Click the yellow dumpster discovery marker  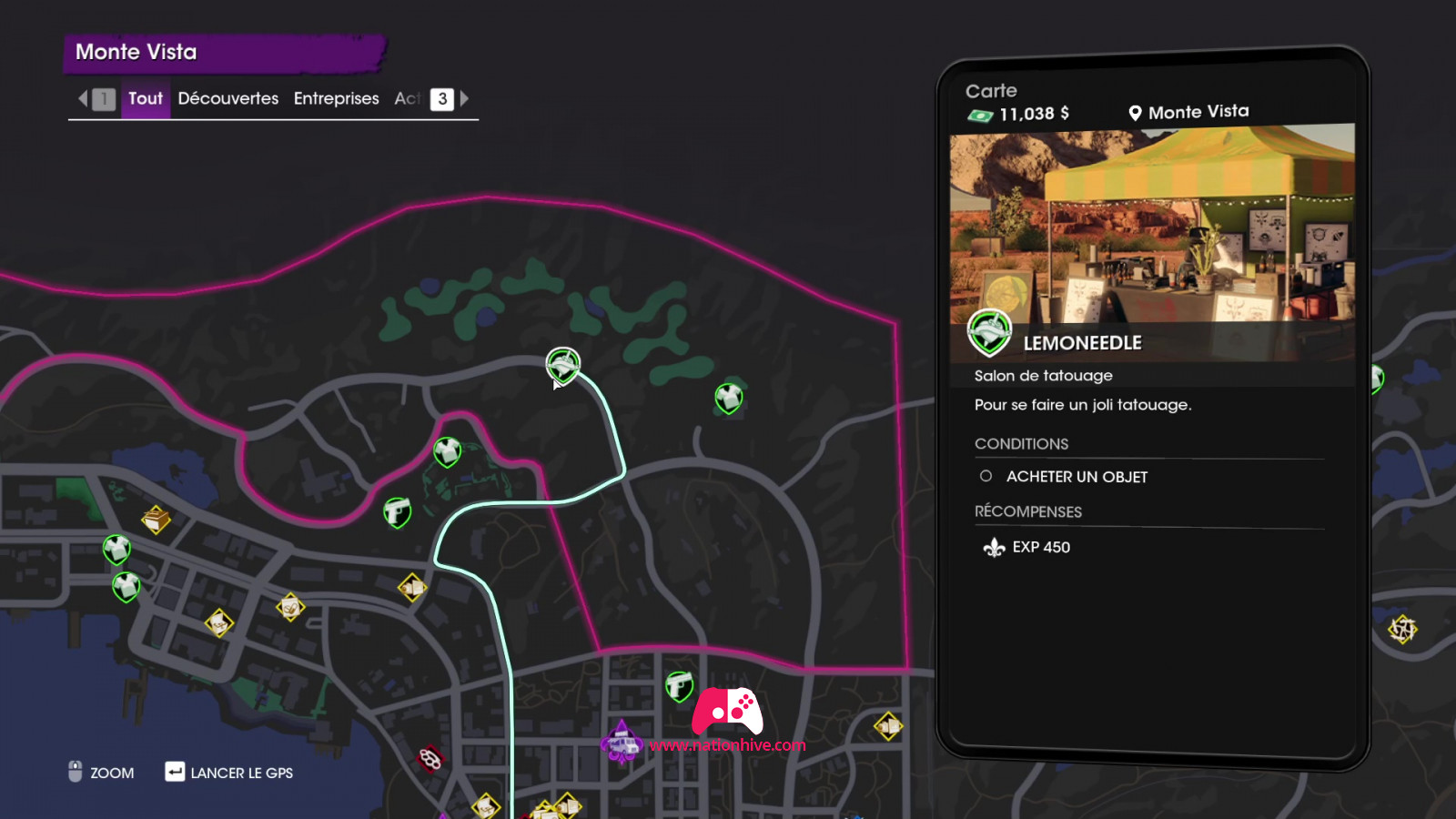(156, 521)
